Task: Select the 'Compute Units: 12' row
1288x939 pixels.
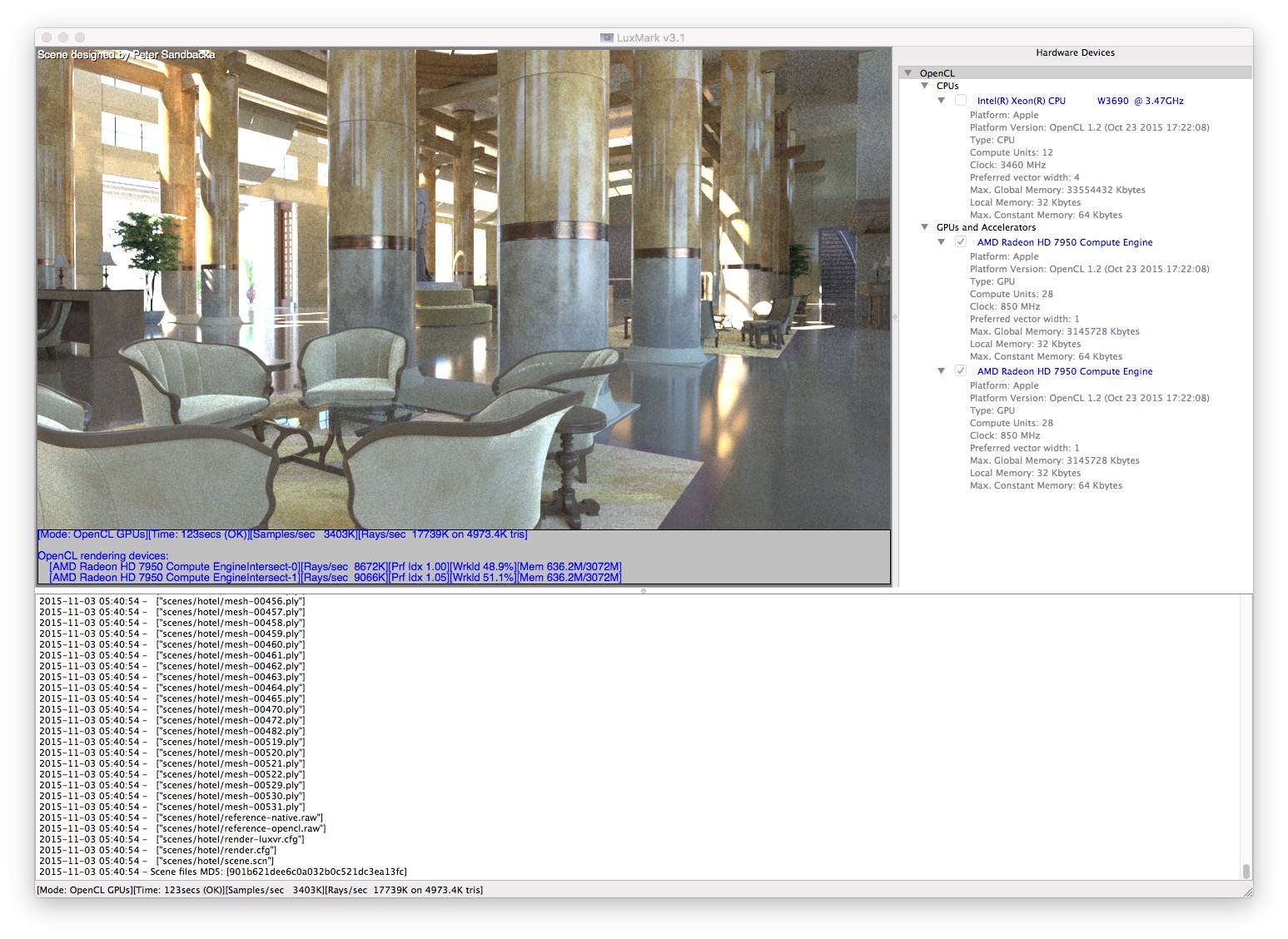Action: [1011, 152]
